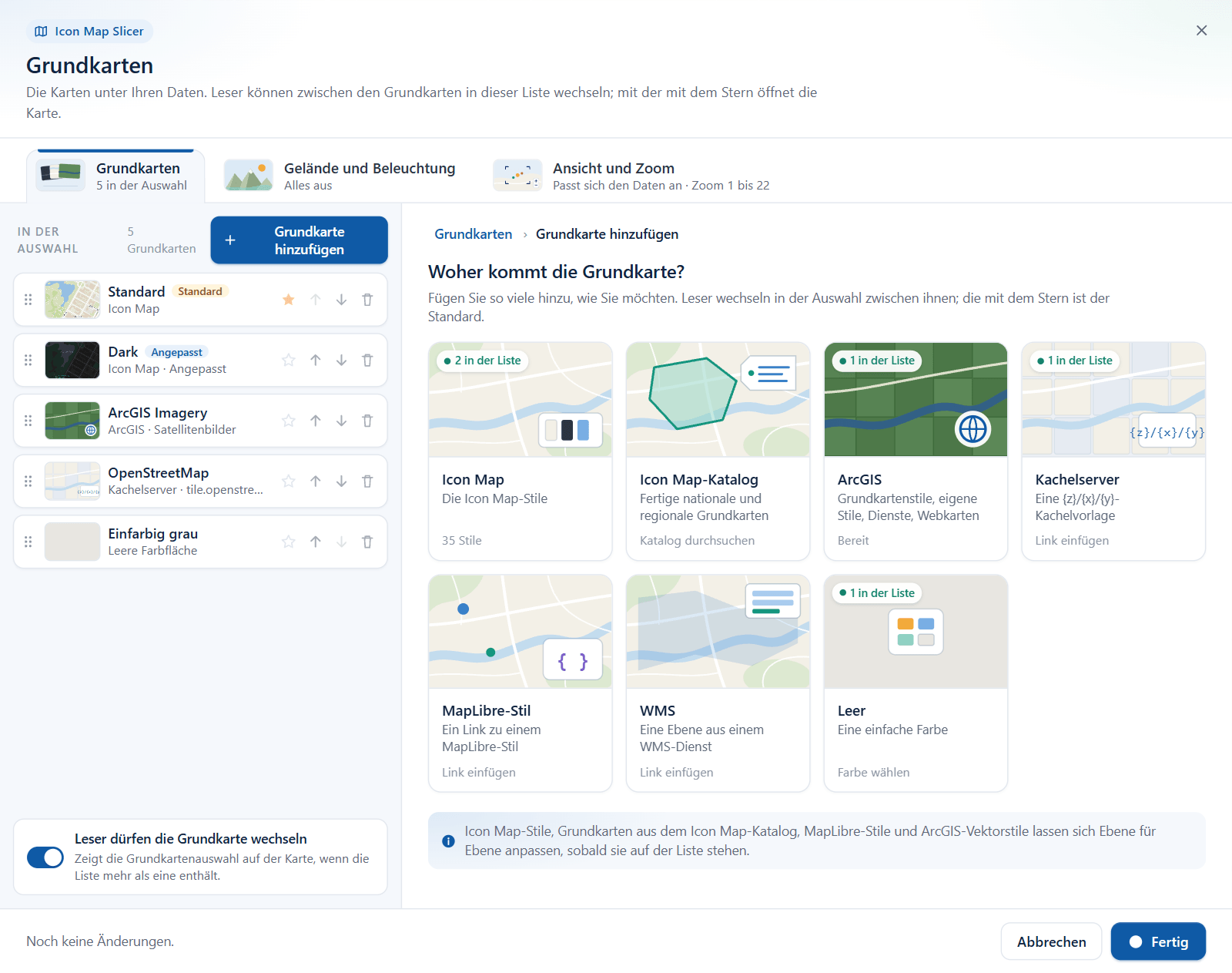Image resolution: width=1232 pixels, height=973 pixels.
Task: Click 'Bereit' text on ArcGIS card
Action: point(853,541)
